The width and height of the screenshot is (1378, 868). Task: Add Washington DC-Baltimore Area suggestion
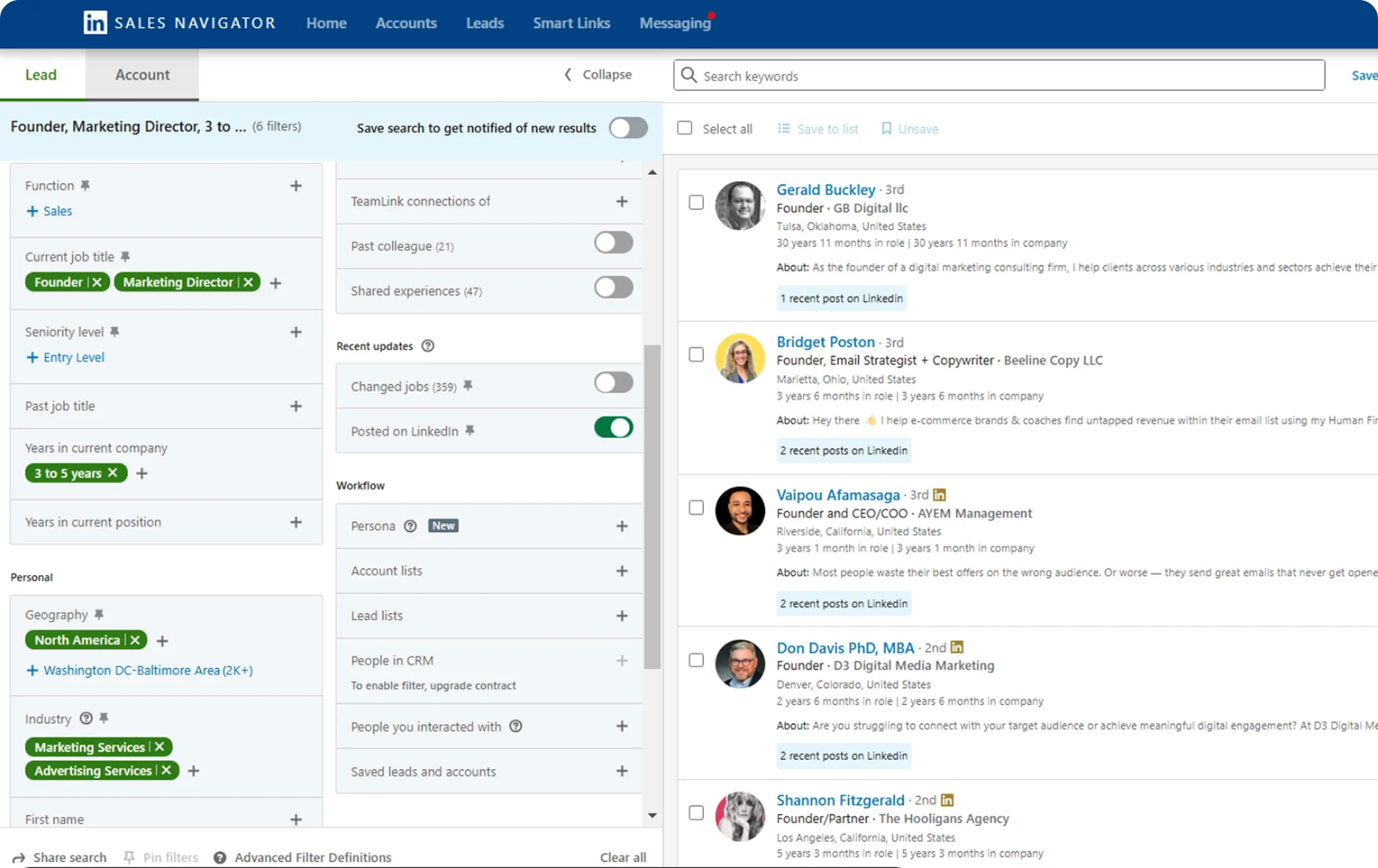[x=139, y=670]
